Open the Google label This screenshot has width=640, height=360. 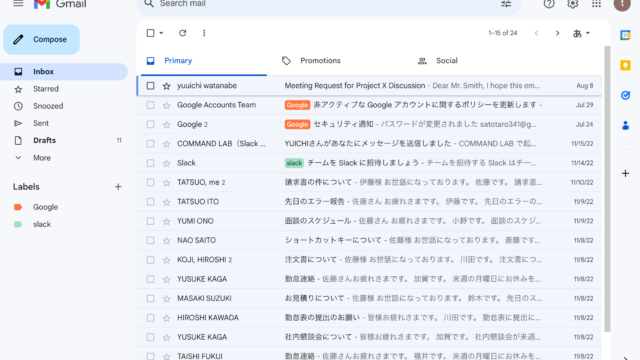pyautogui.click(x=45, y=207)
